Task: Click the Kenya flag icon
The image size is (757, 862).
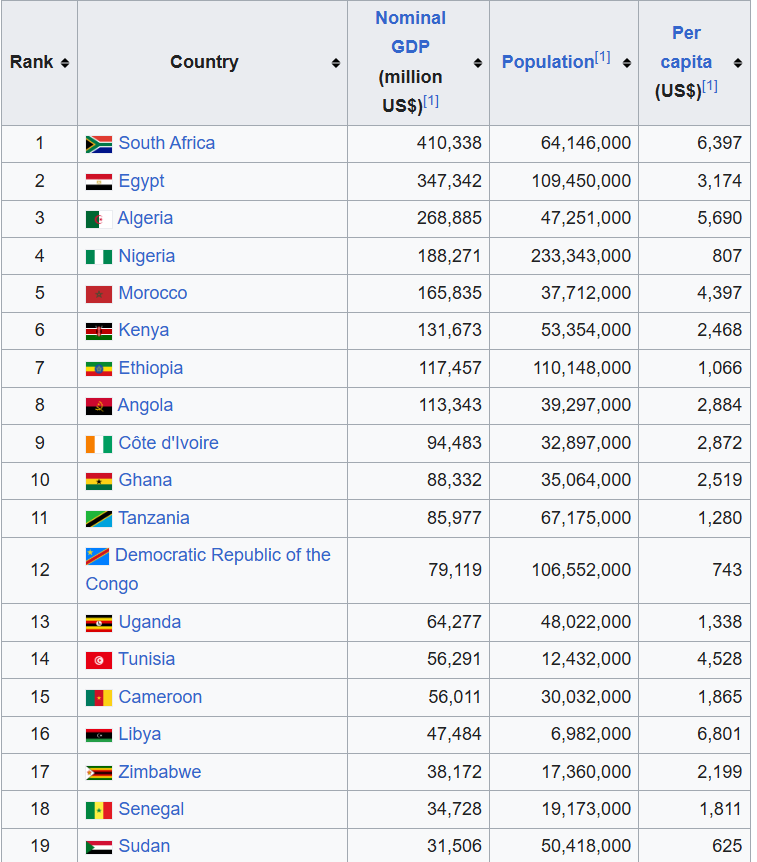Action: click(x=99, y=331)
